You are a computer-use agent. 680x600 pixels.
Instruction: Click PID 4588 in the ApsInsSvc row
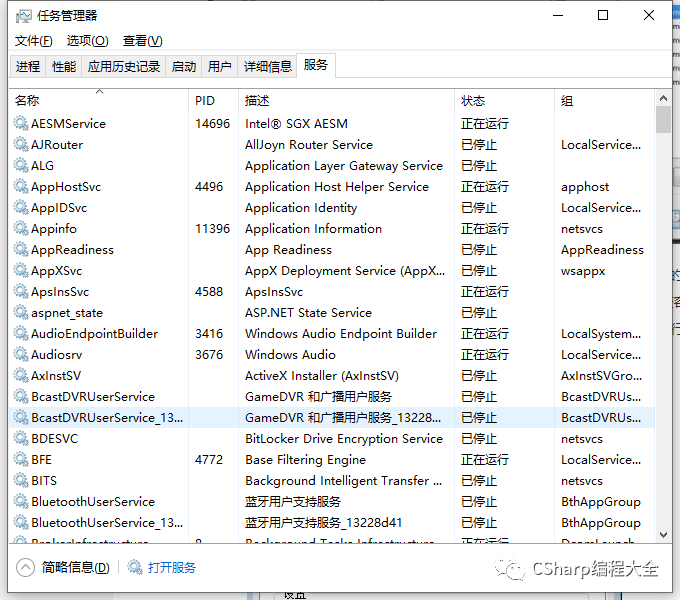209,292
